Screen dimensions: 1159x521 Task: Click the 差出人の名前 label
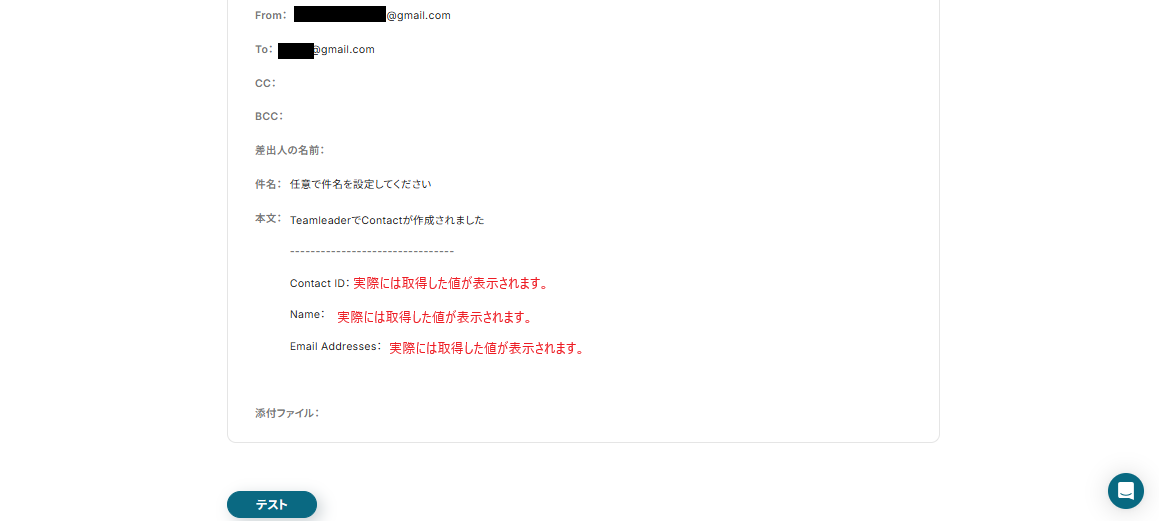[x=290, y=150]
